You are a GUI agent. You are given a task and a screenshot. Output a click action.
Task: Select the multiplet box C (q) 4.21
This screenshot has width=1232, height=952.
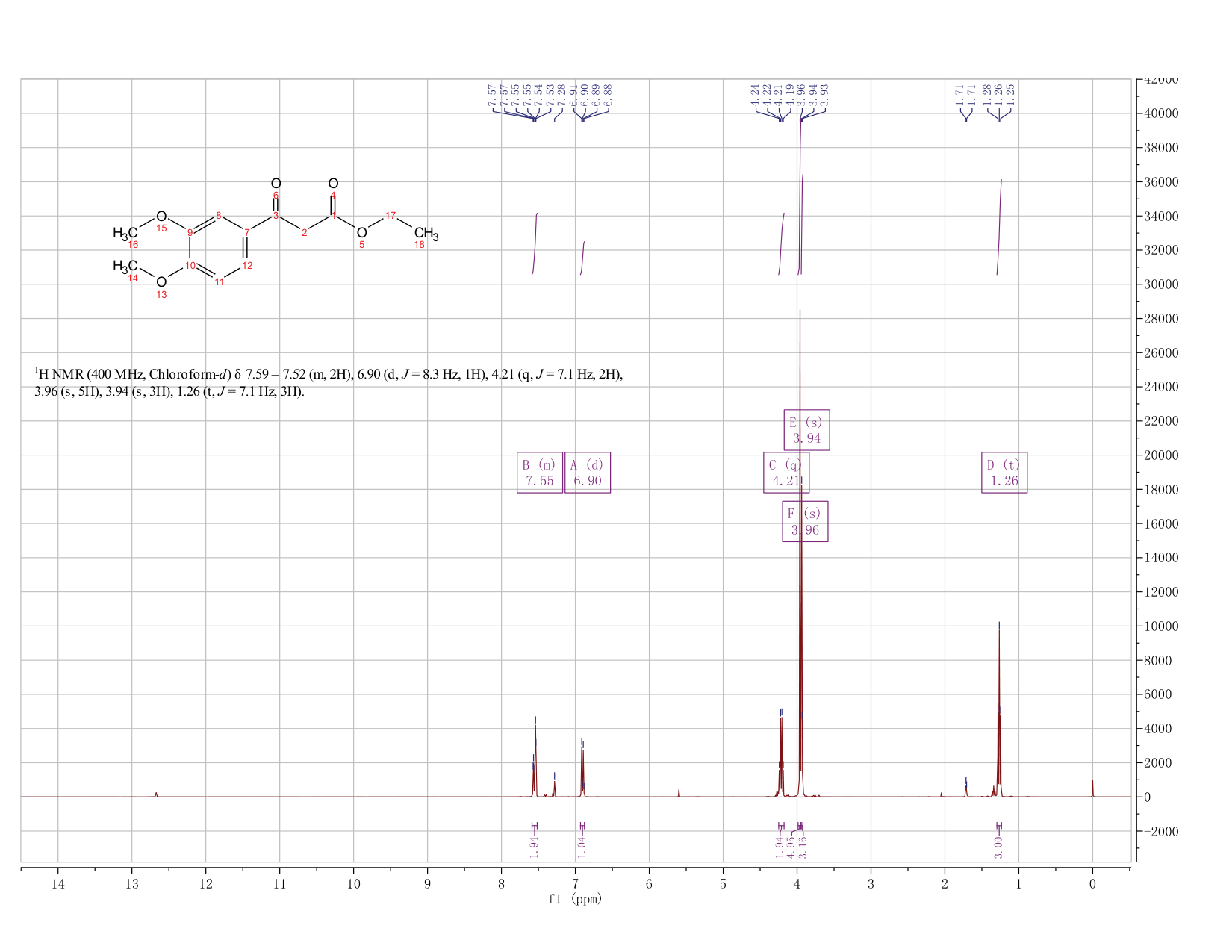[786, 473]
